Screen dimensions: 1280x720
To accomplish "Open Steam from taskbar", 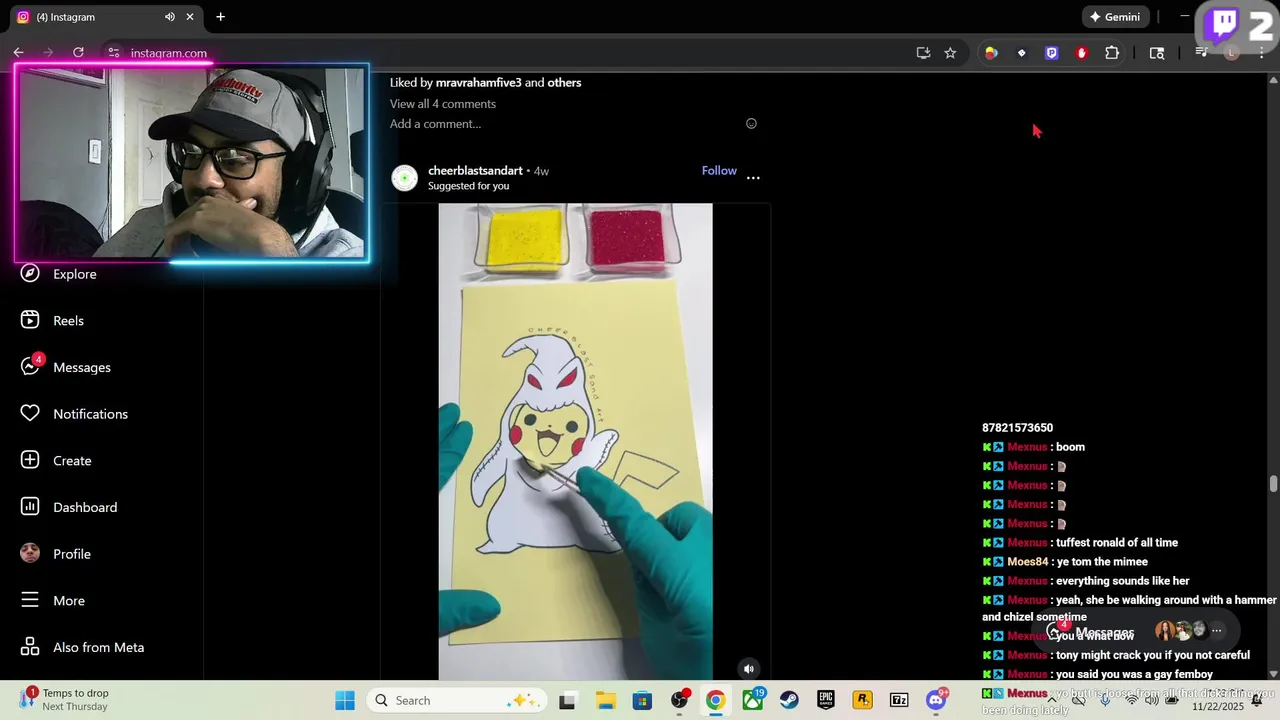I will [789, 700].
